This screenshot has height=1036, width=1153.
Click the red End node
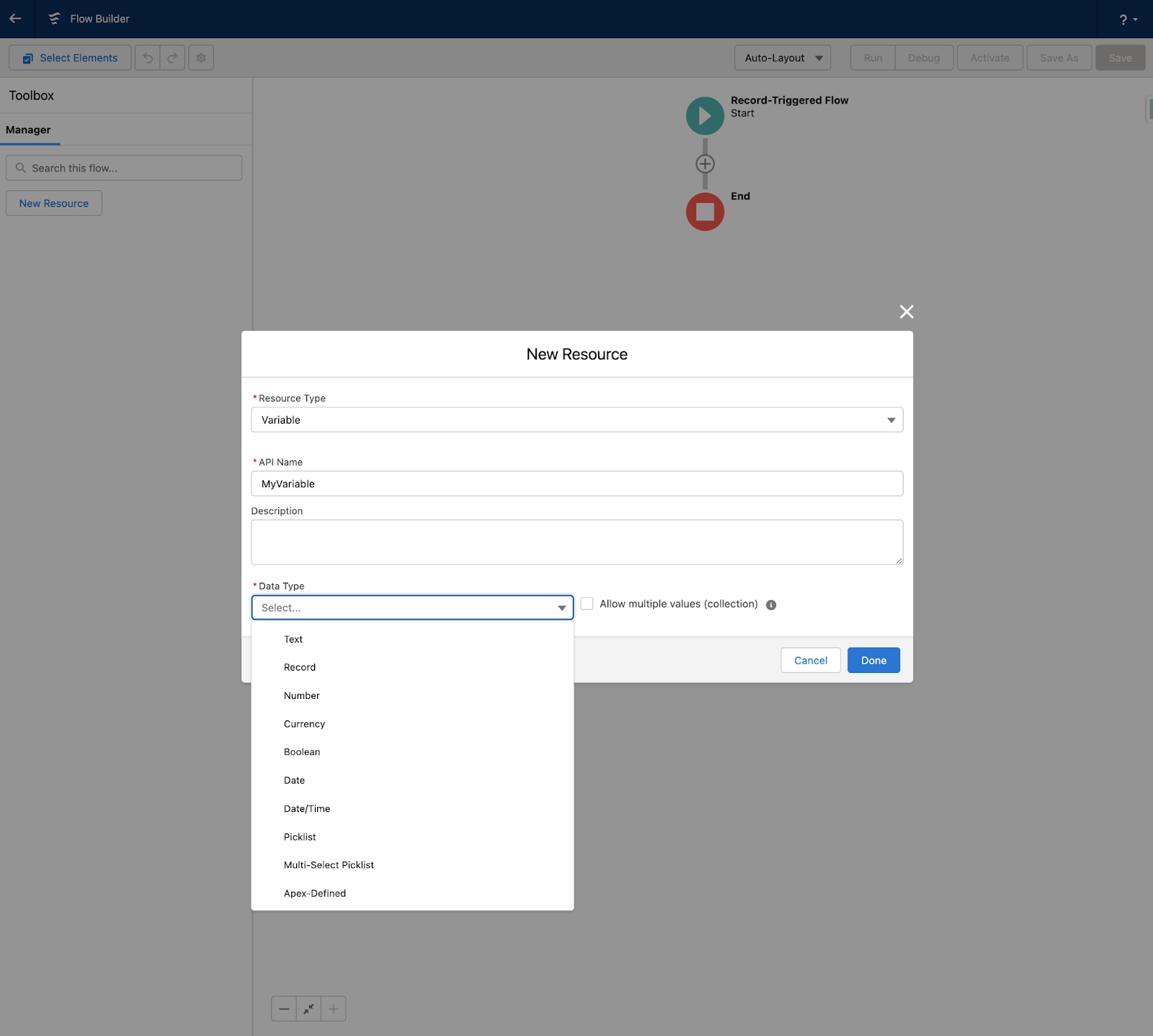(x=704, y=211)
